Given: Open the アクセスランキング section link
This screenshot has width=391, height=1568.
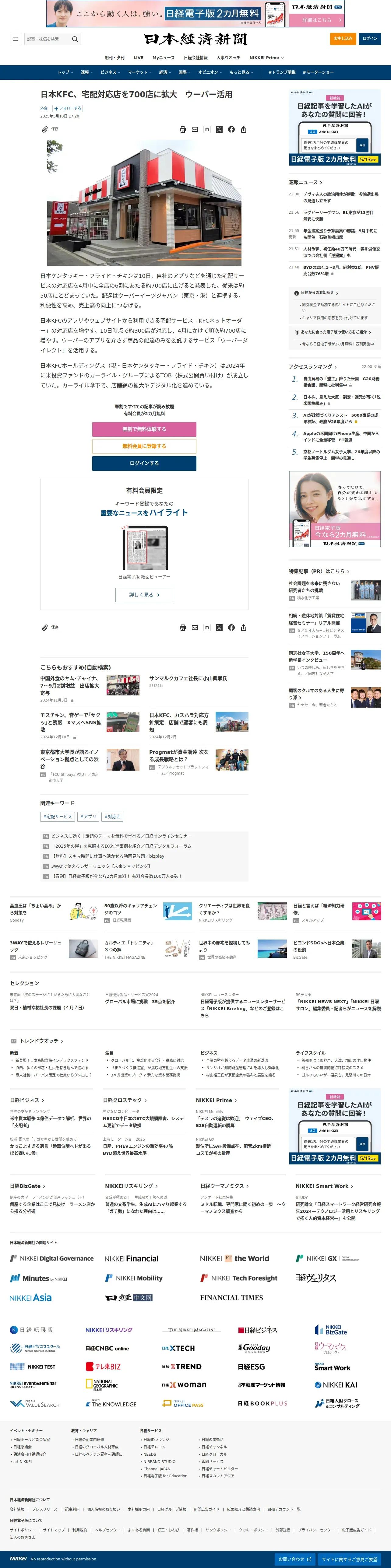Looking at the screenshot, I should click(313, 366).
